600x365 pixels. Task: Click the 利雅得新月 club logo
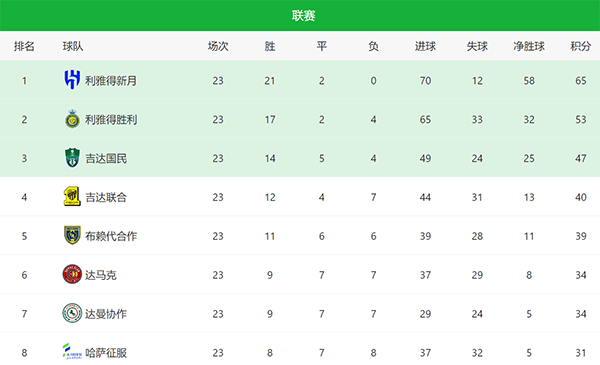click(x=72, y=80)
